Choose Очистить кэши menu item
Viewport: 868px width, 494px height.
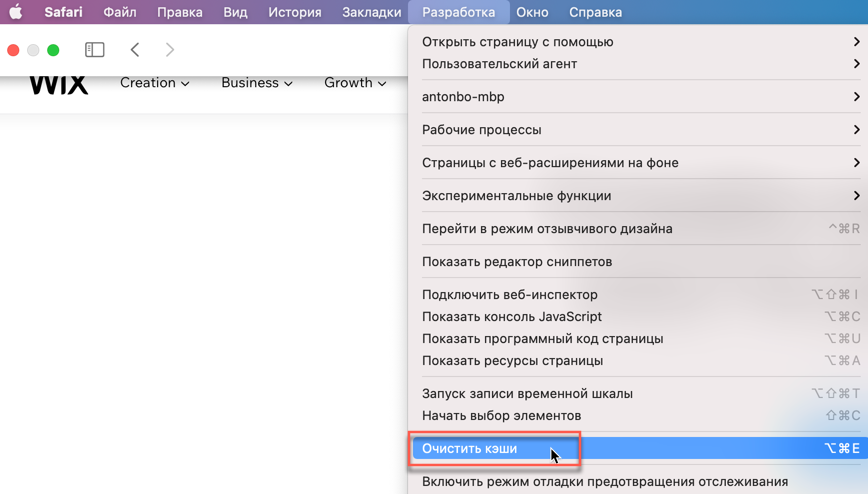(x=640, y=449)
